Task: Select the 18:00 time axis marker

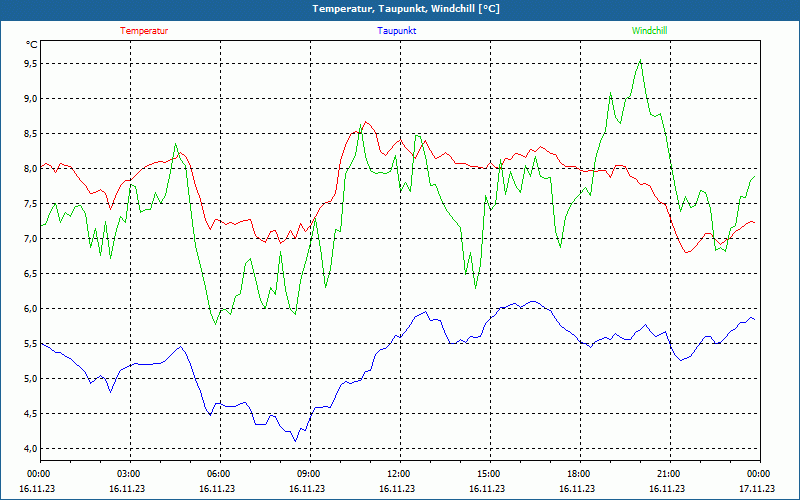Action: [x=579, y=474]
